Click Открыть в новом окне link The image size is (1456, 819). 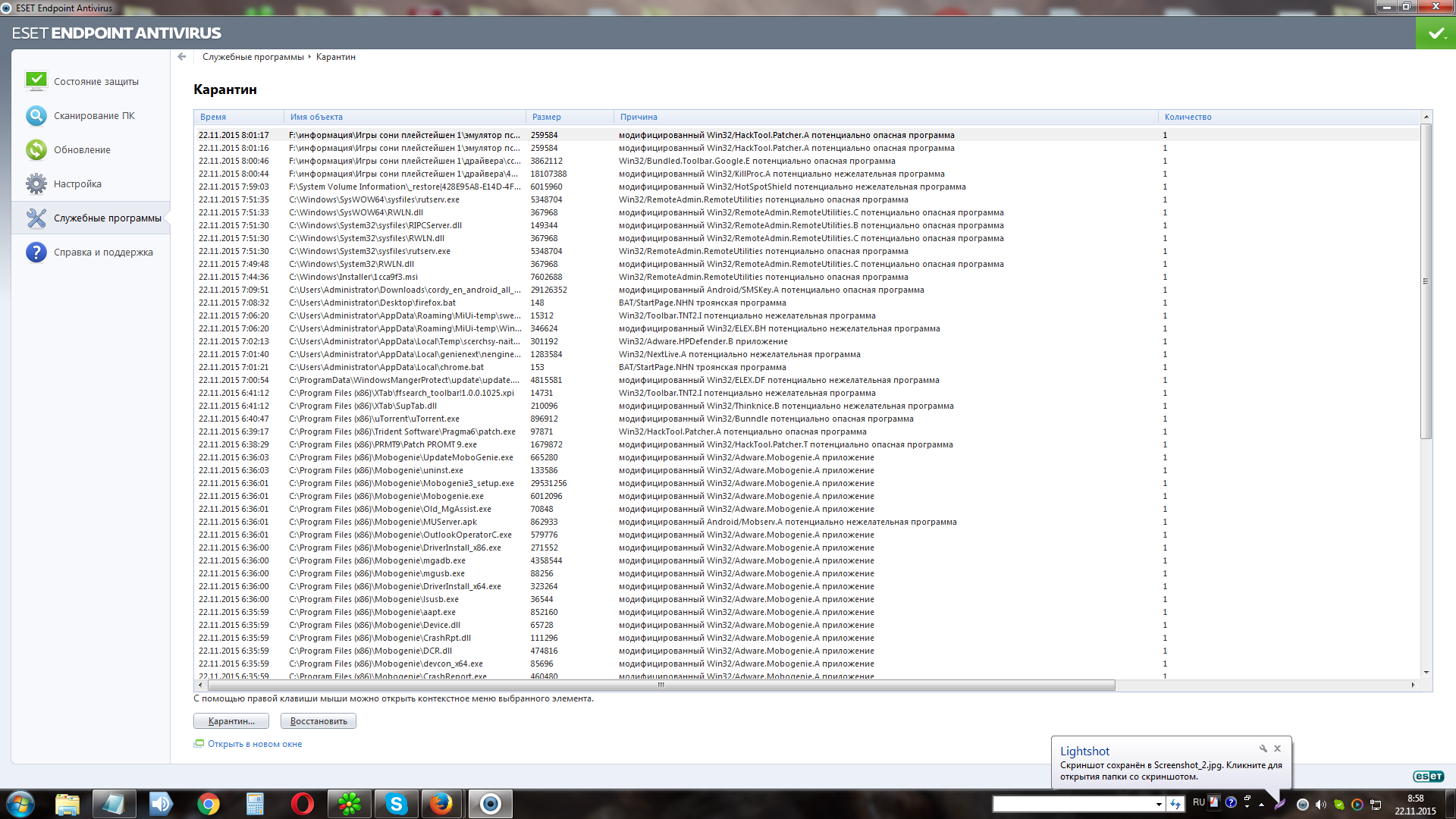pos(255,744)
